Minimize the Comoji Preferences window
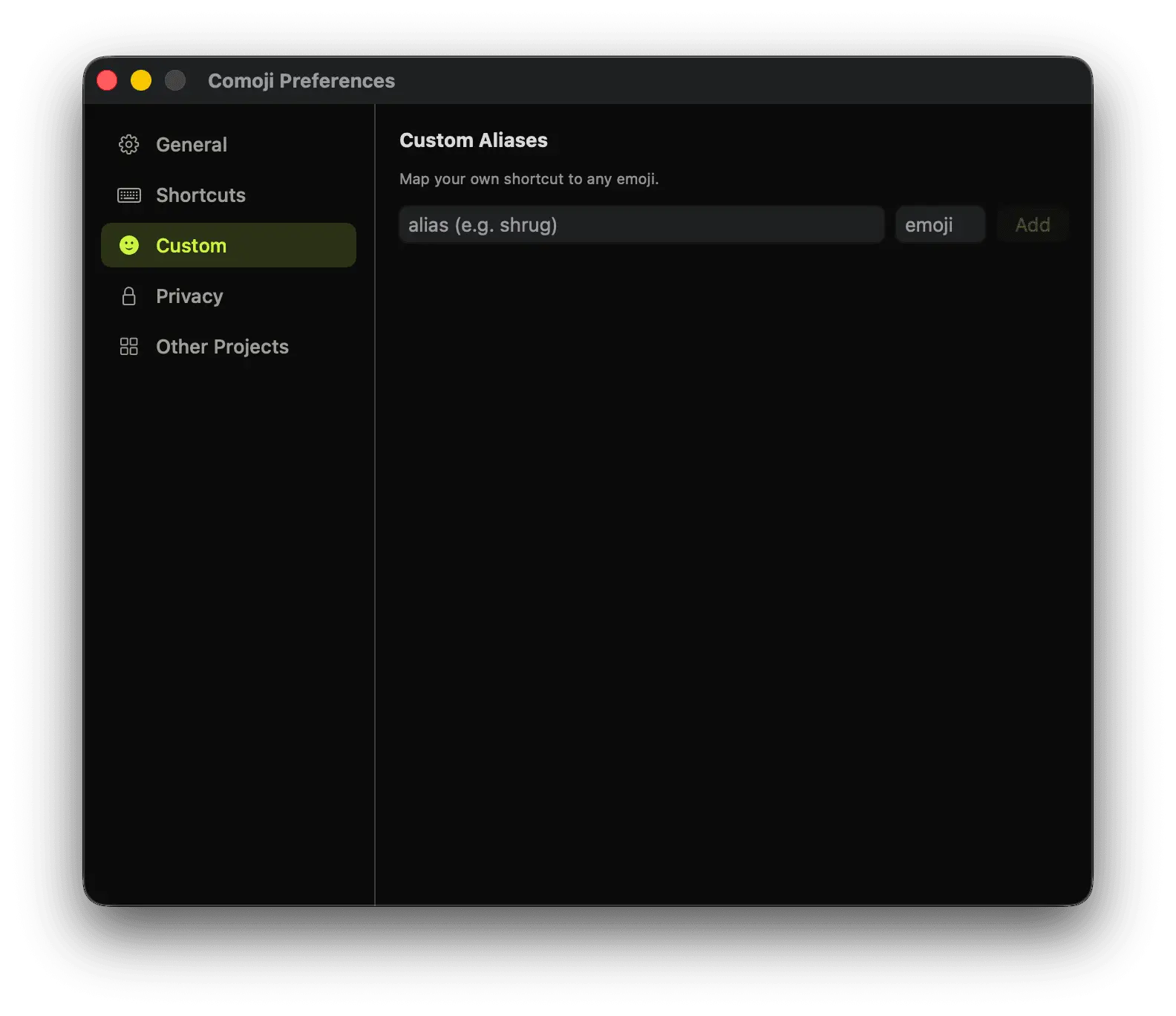Viewport: 1176px width, 1016px height. pos(141,80)
